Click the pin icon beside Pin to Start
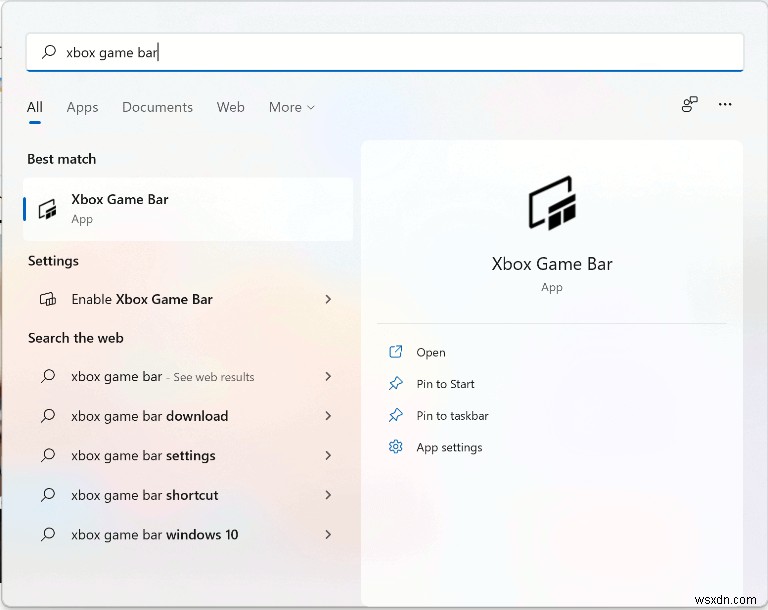This screenshot has width=768, height=610. [395, 384]
